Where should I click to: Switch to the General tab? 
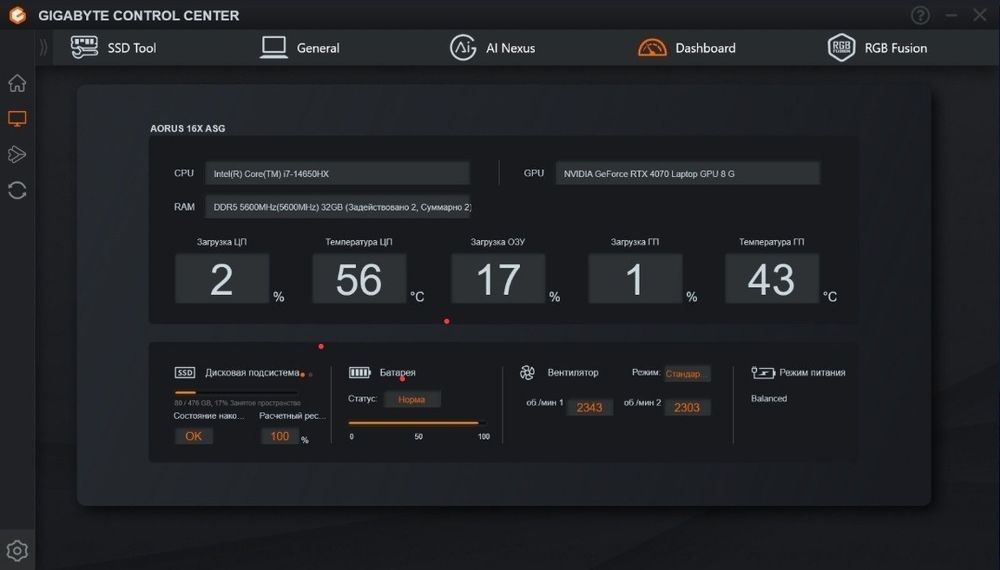[x=300, y=48]
